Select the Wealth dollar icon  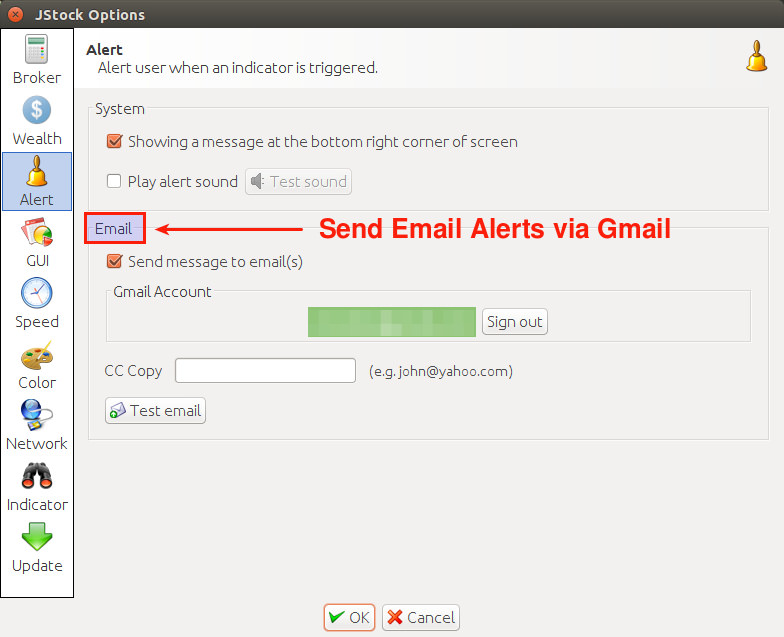click(36, 110)
